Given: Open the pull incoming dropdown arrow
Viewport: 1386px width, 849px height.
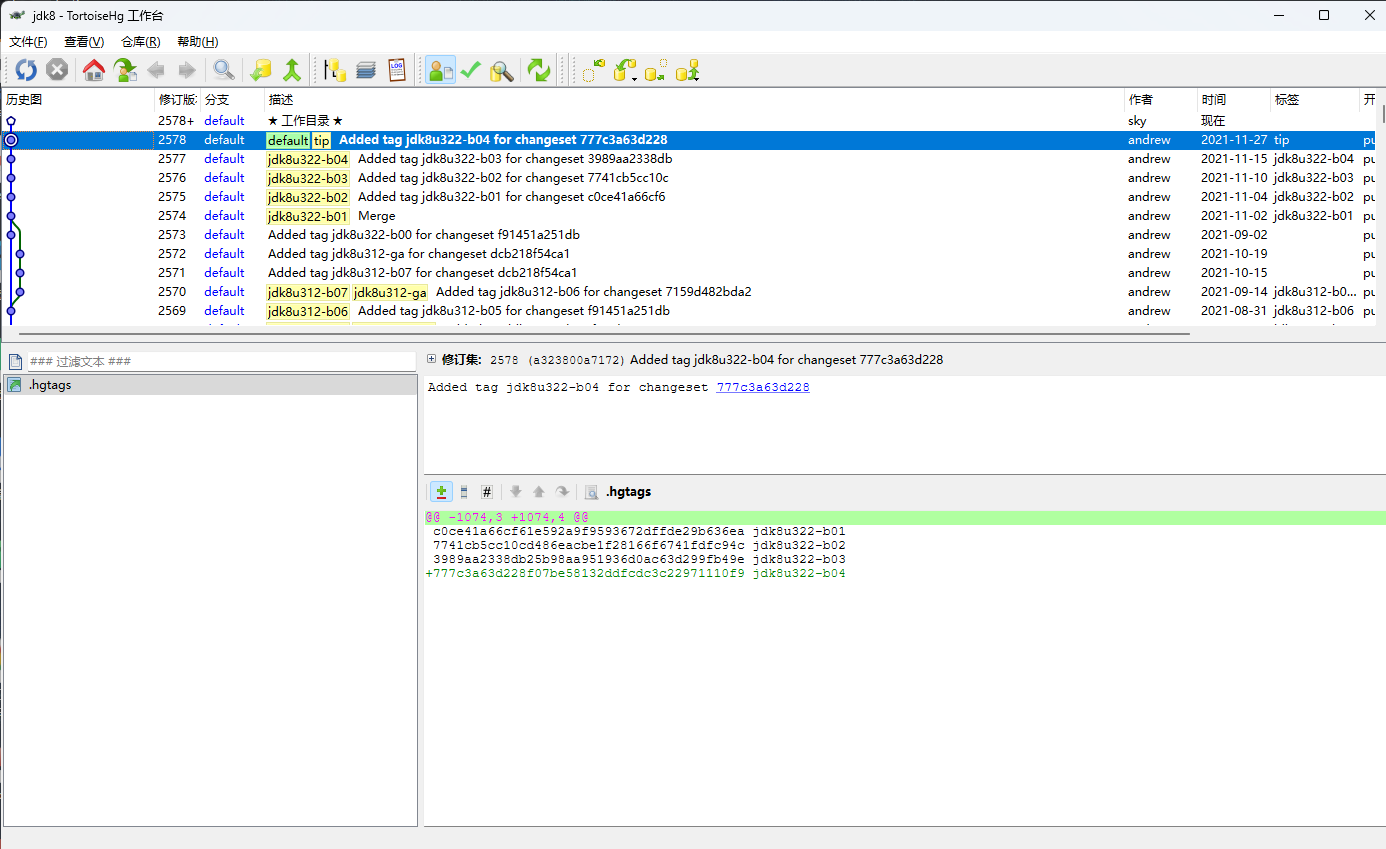Looking at the screenshot, I should click(x=635, y=78).
